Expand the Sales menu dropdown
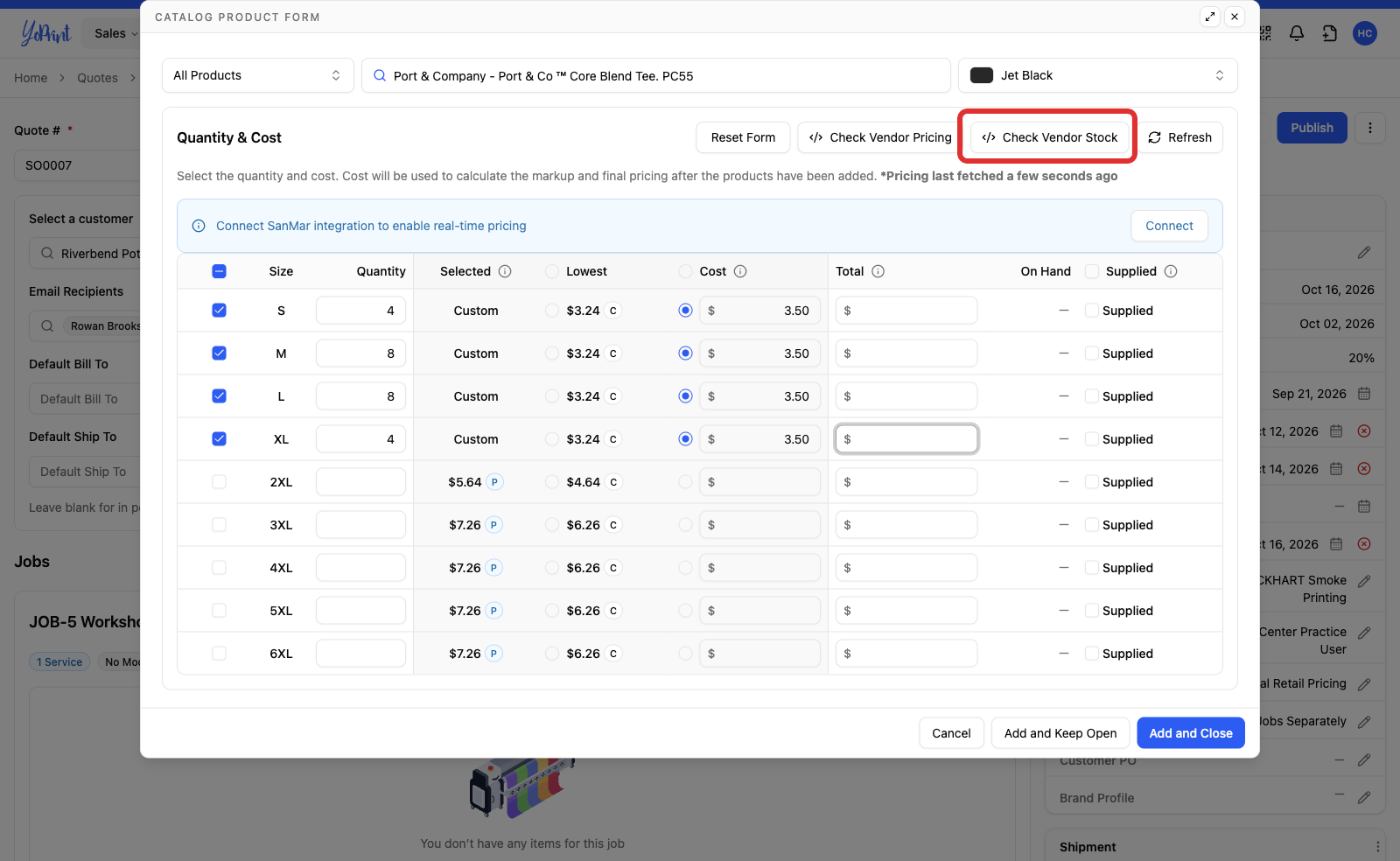The image size is (1400, 861). (x=116, y=33)
